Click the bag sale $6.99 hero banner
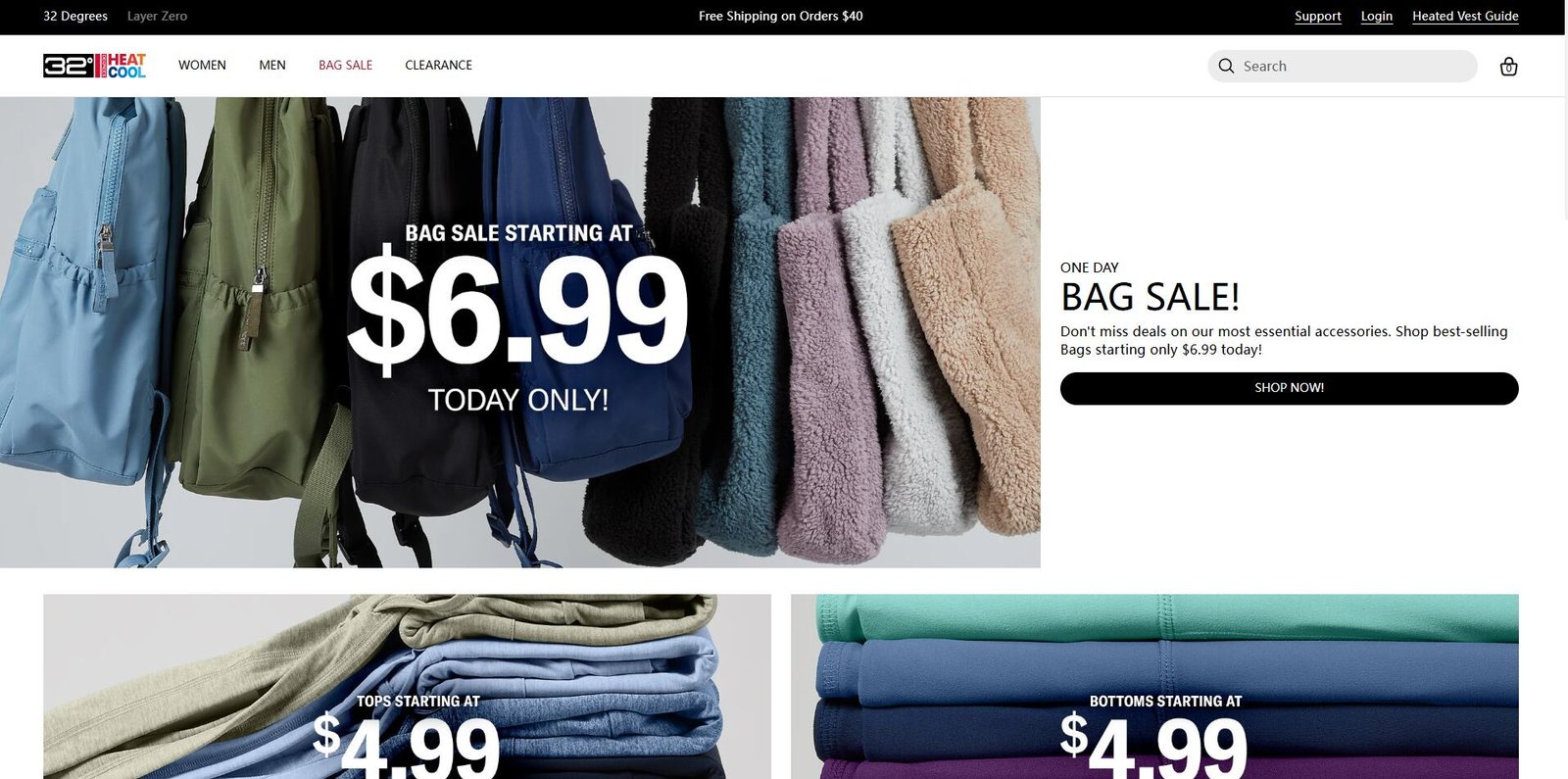The width and height of the screenshot is (1568, 779). [519, 332]
